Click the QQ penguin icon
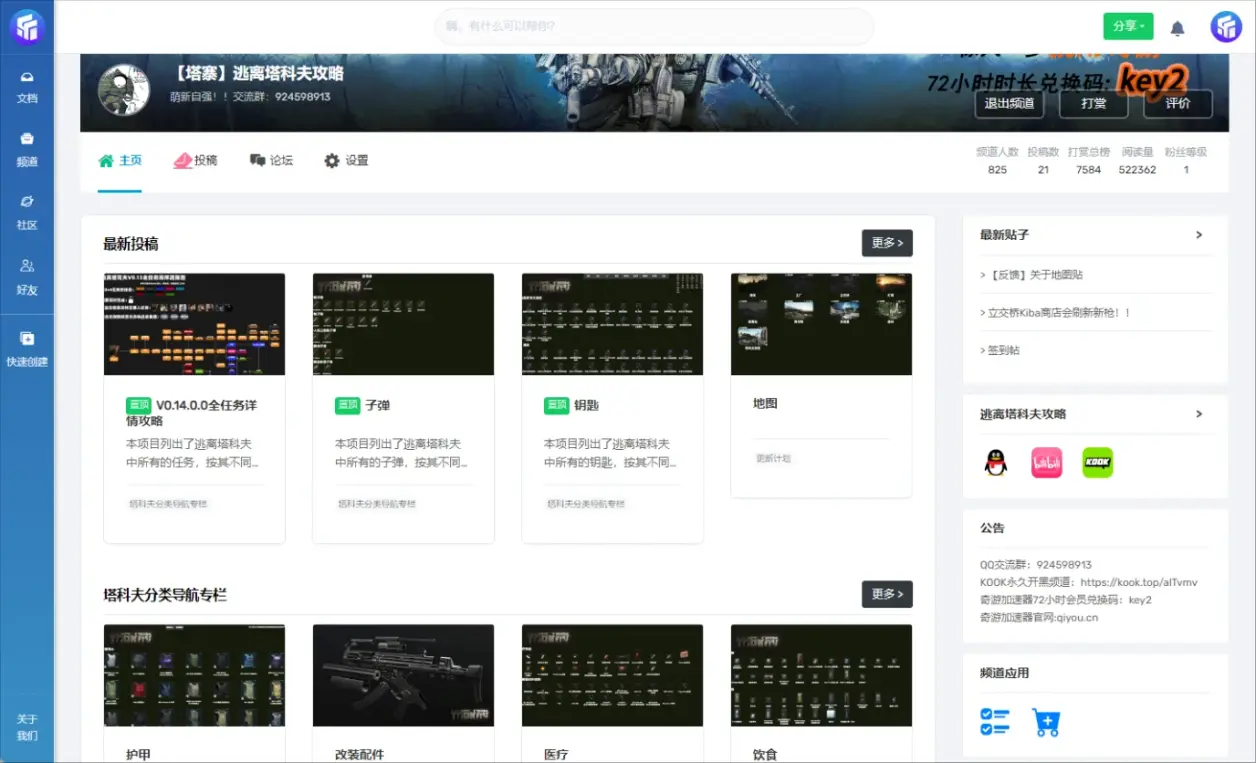1256x763 pixels. click(996, 462)
